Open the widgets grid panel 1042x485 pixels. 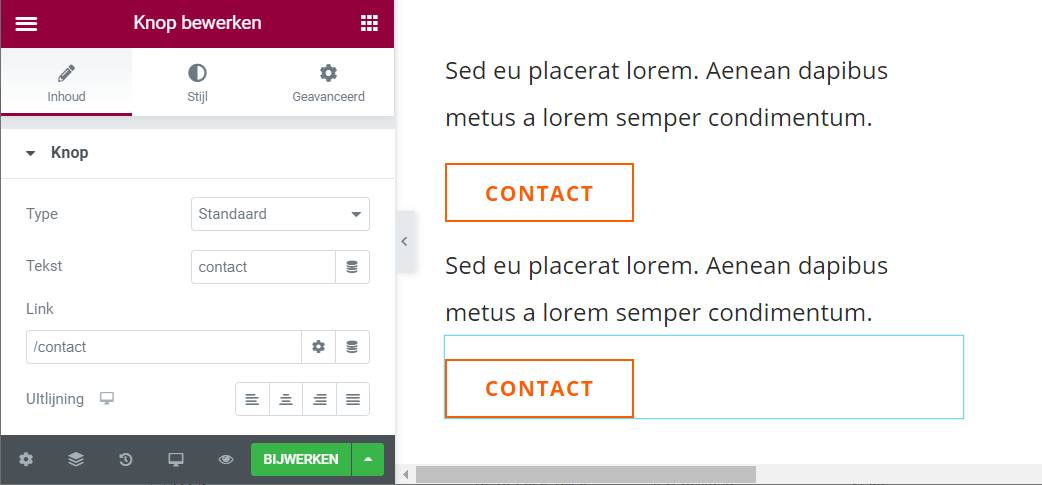coord(369,24)
